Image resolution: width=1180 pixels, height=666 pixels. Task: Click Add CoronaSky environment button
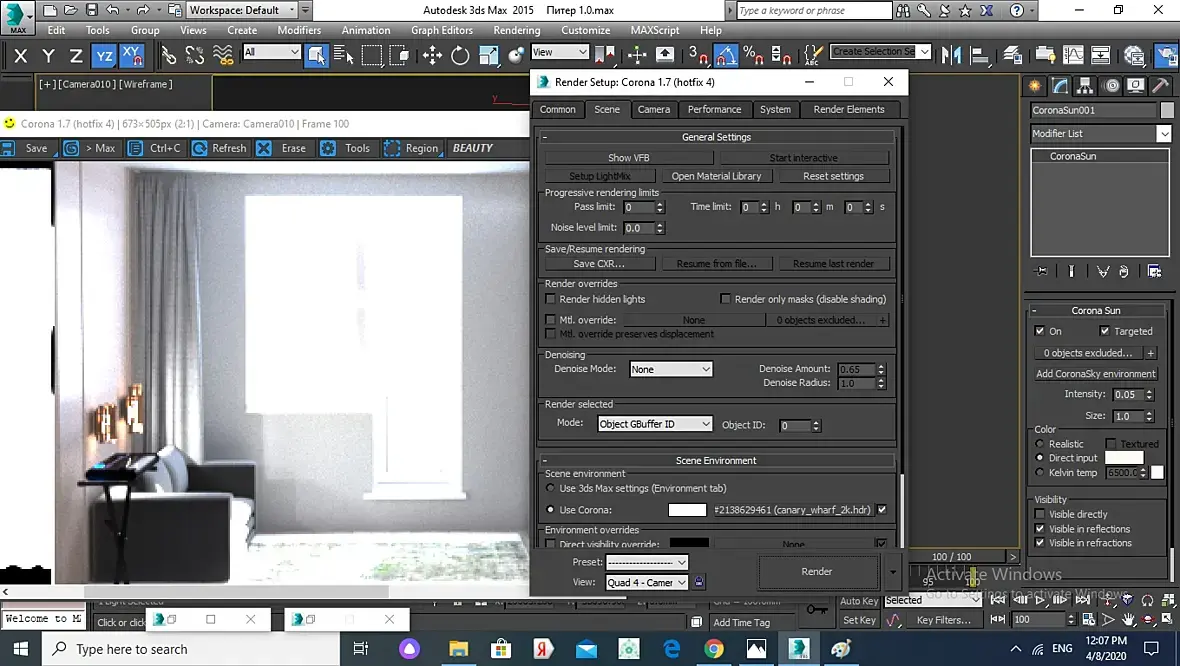pyautogui.click(x=1096, y=373)
